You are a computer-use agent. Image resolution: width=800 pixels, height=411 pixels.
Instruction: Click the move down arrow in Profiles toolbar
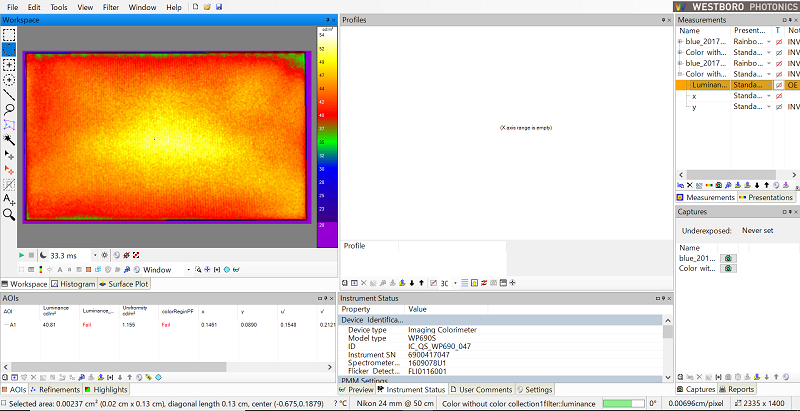[x=412, y=283]
